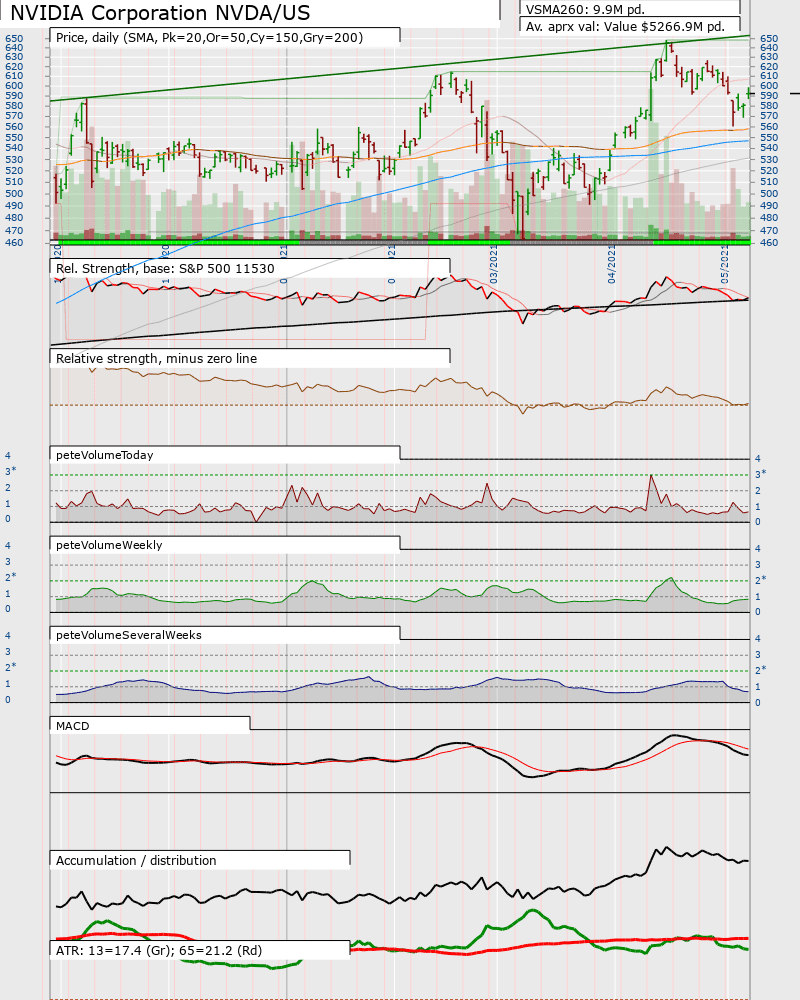Click the Av. aprx val $5266.9M label
Image resolution: width=800 pixels, height=1000 pixels.
625,27
